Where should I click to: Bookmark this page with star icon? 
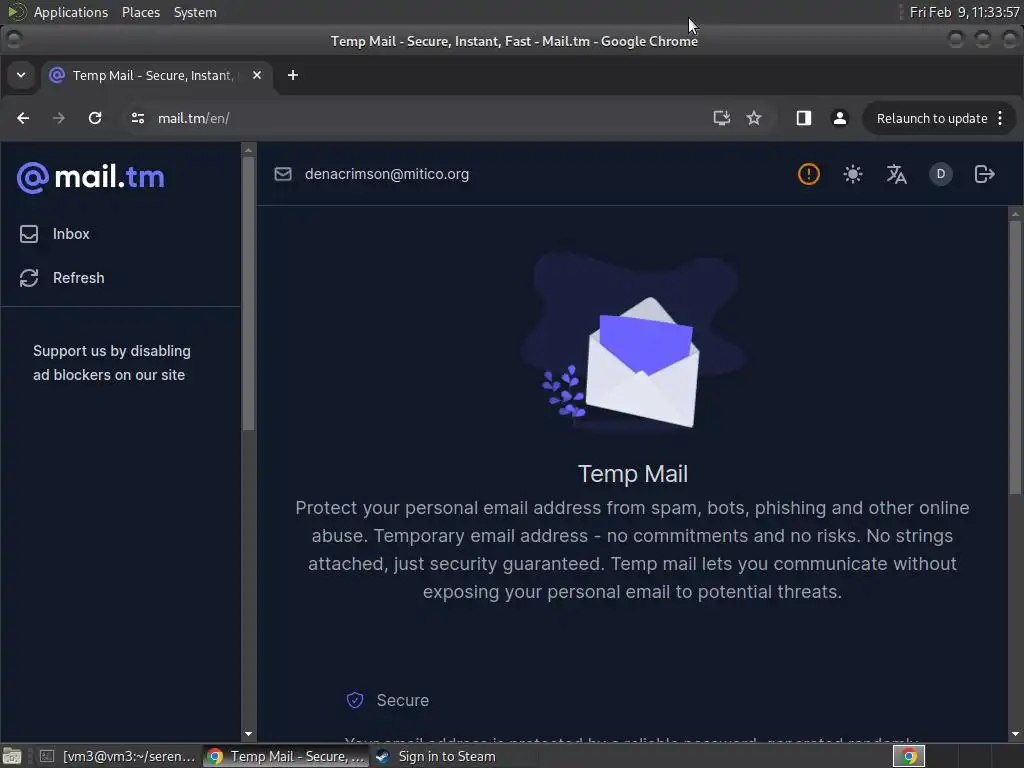click(754, 118)
